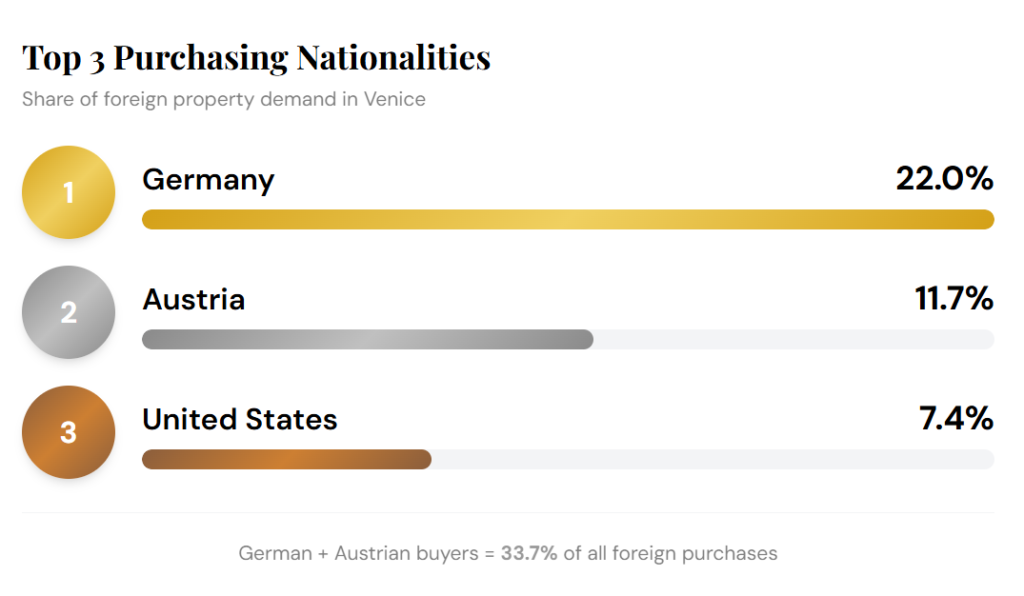Click the empty track of United States bar
The height and width of the screenshot is (596, 1024).
click(x=712, y=460)
